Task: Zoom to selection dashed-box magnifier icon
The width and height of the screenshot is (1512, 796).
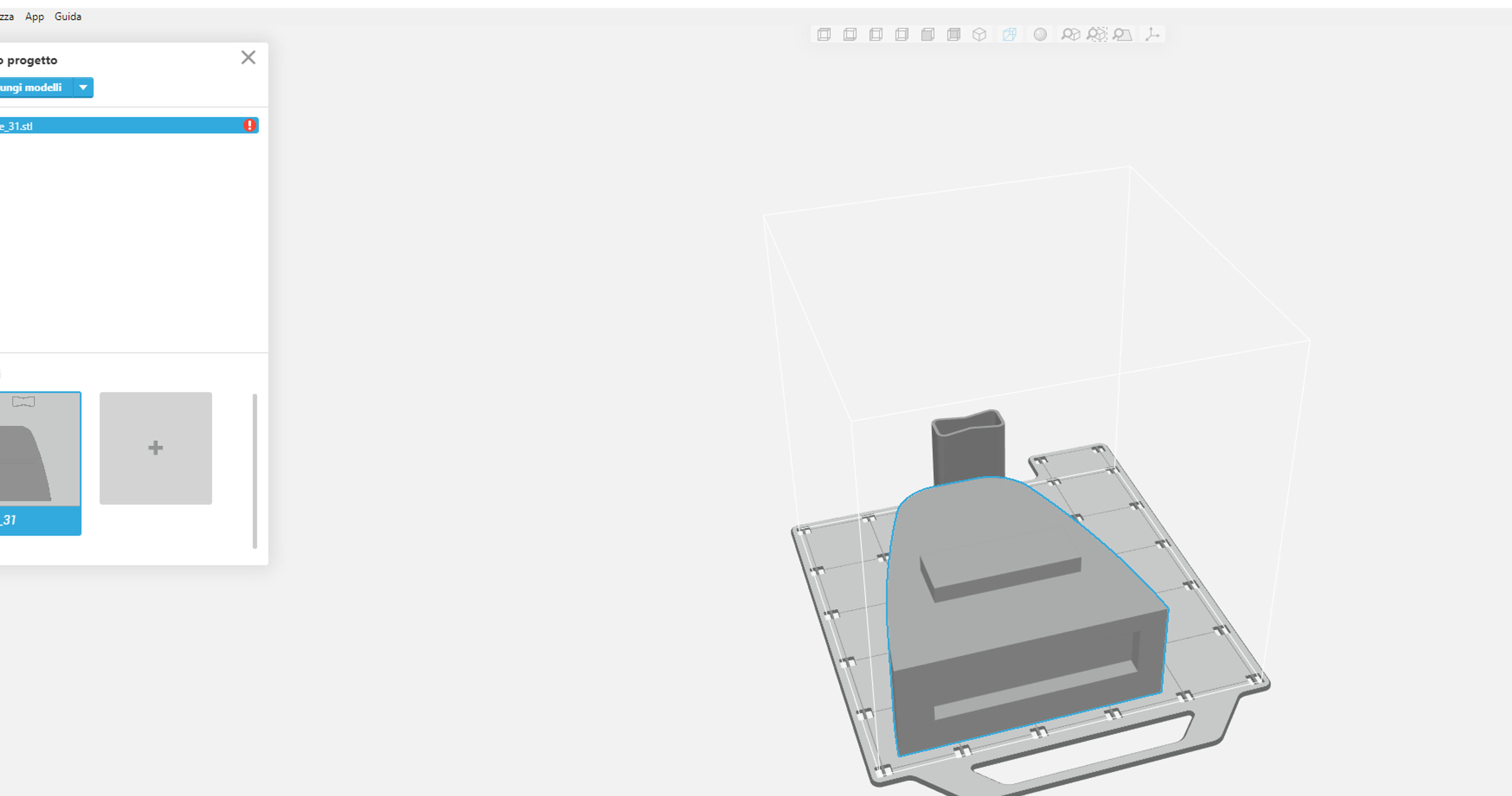Action: coord(1097,35)
